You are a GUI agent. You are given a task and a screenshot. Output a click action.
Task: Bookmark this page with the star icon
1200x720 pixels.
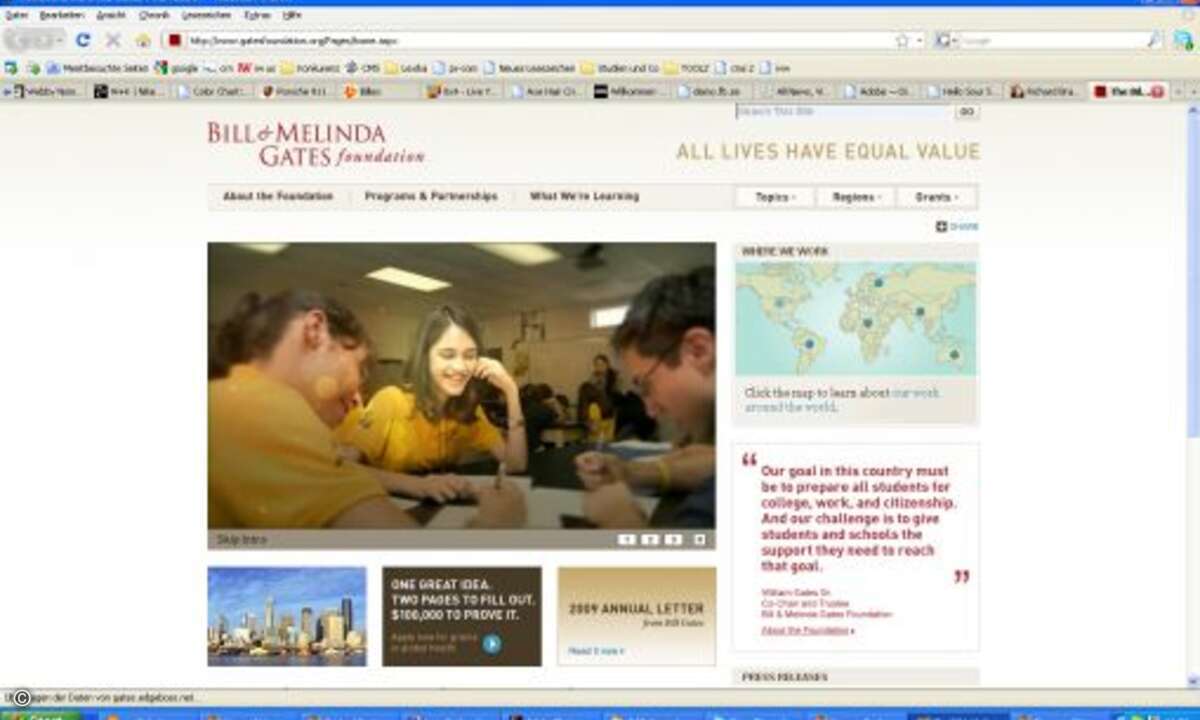[x=902, y=41]
